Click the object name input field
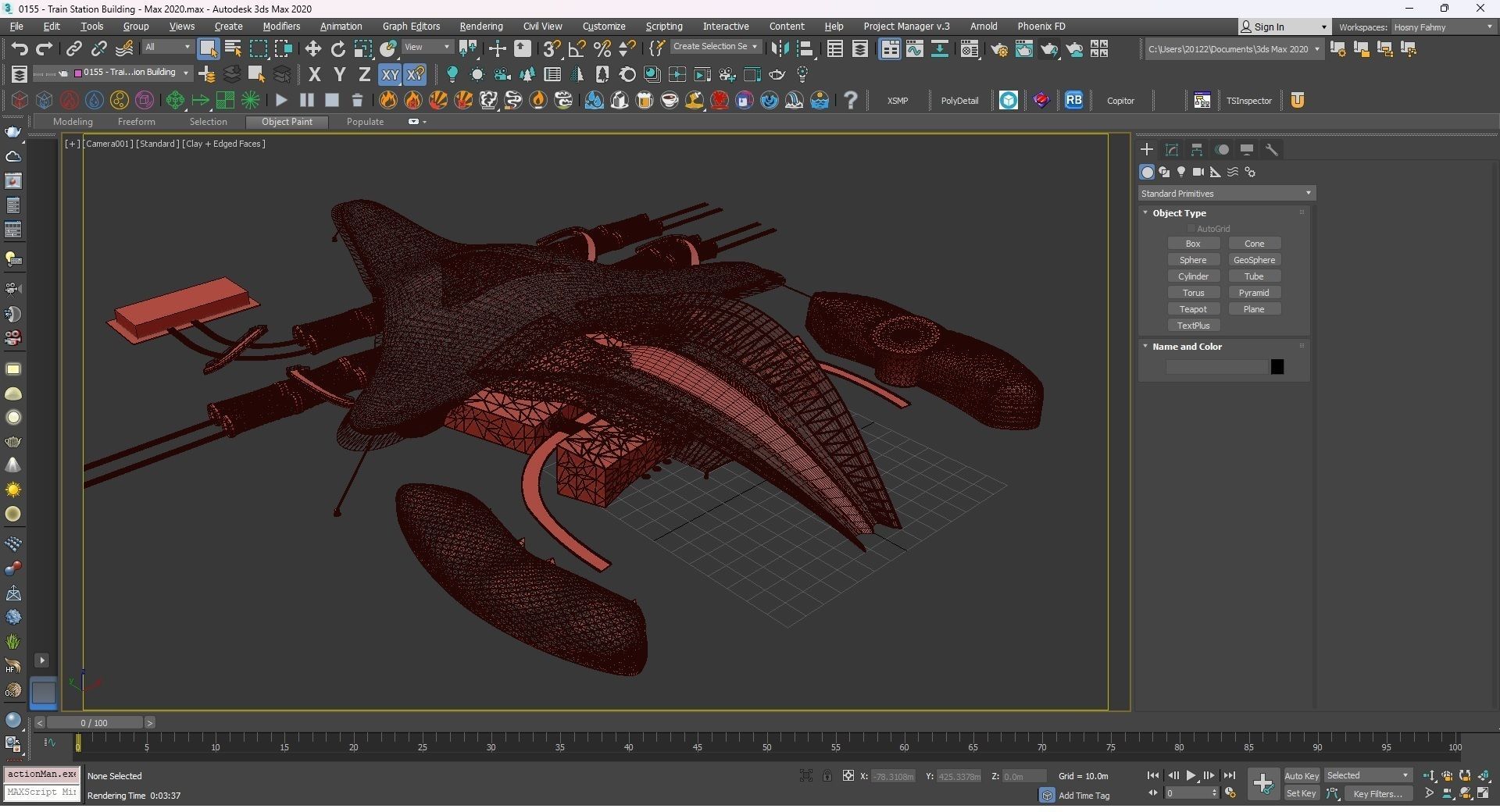Viewport: 1500px width, 812px height. [x=1216, y=367]
